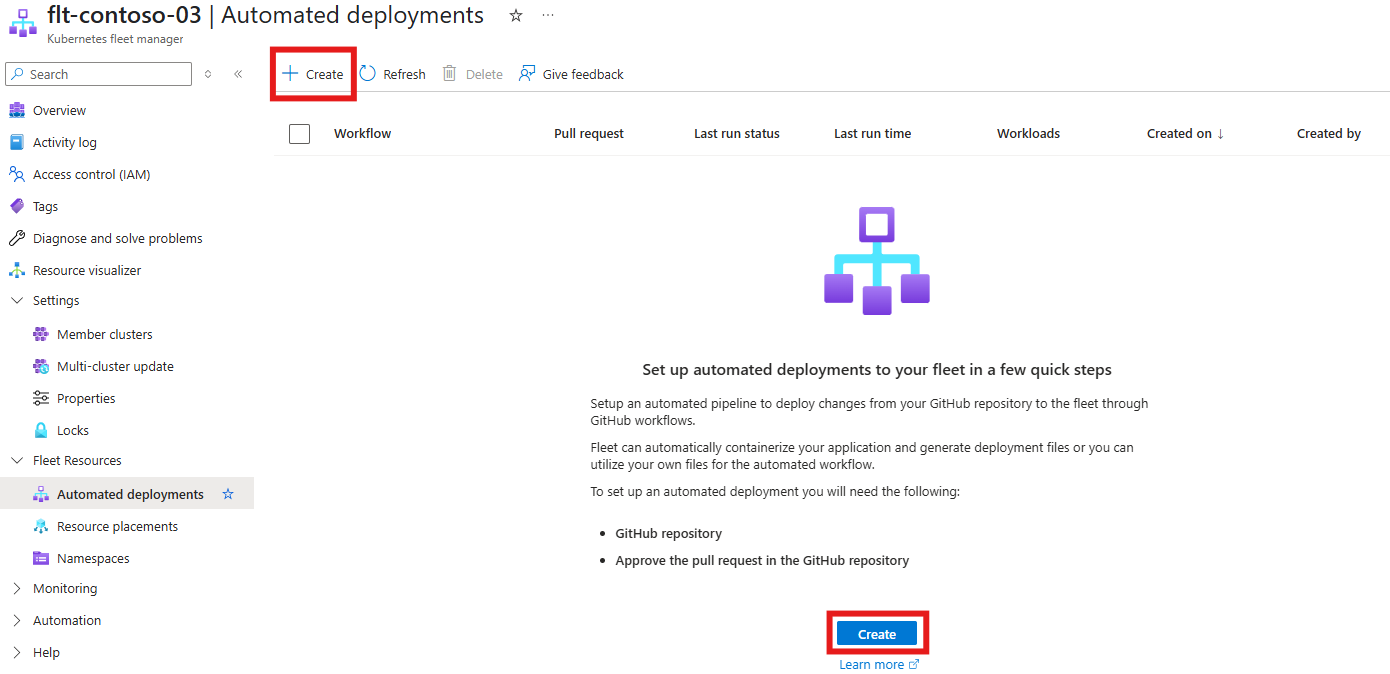This screenshot has height=674, width=1390.
Task: Expand the Automation section
Action: (x=16, y=620)
